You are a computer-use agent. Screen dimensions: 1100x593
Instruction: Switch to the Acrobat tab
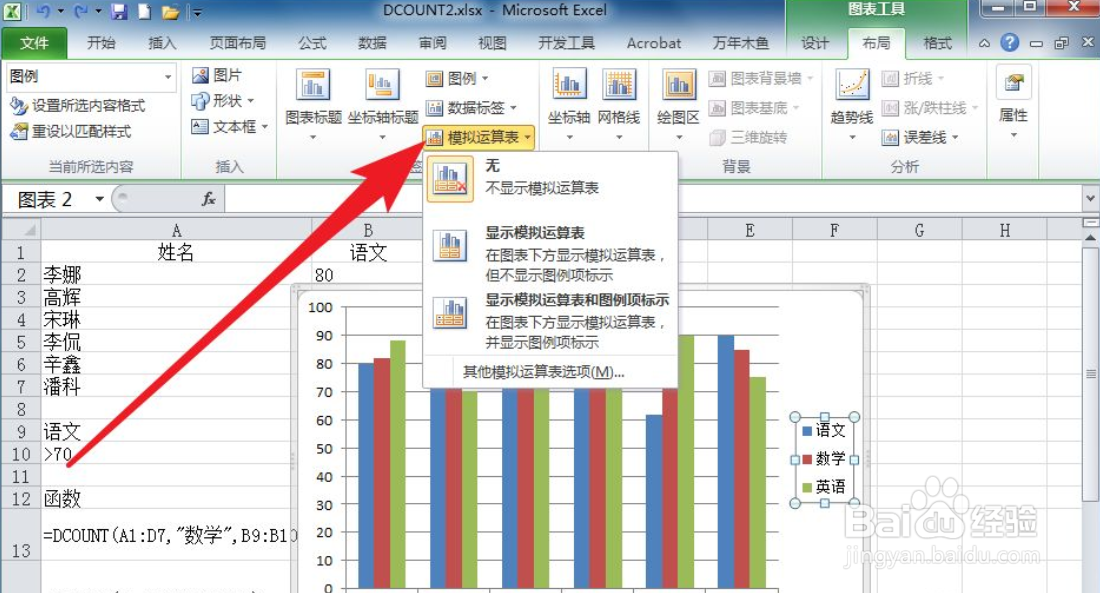654,44
